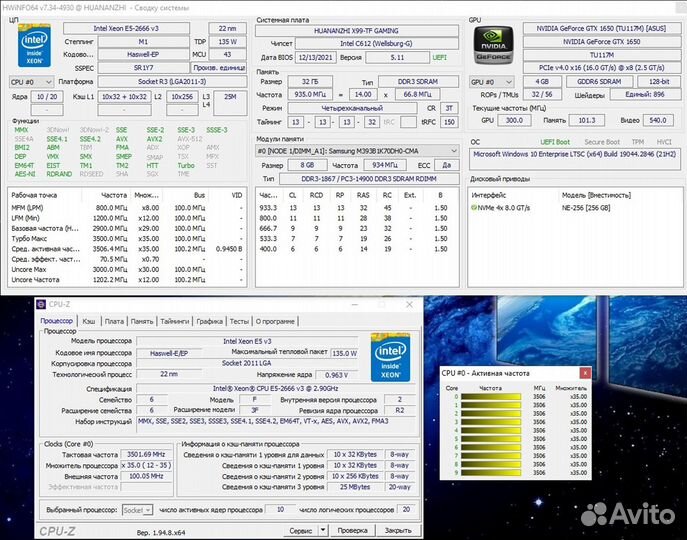This screenshot has height=540, width=687.
Task: Select the Тайминги tab in CPU-Z
Action: (174, 321)
